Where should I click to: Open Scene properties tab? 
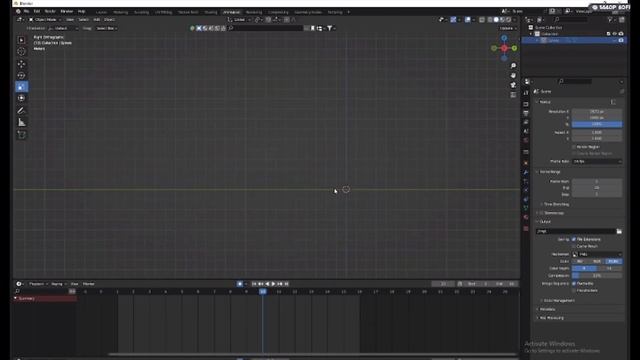(x=526, y=131)
